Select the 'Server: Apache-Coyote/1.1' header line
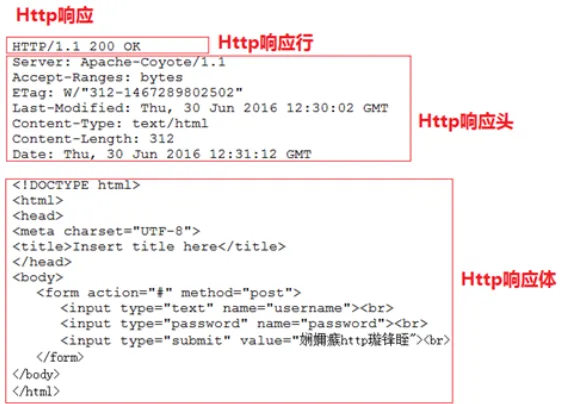Screen dimensions: 565x404 click(x=119, y=62)
